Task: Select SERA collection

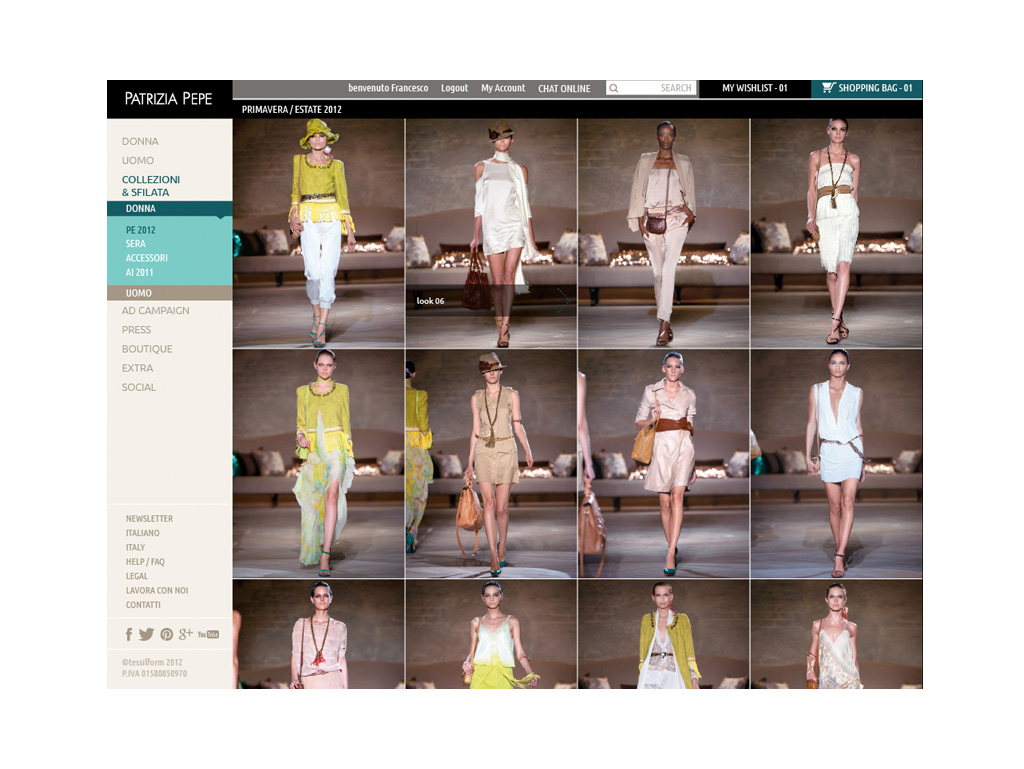Action: pyautogui.click(x=135, y=243)
